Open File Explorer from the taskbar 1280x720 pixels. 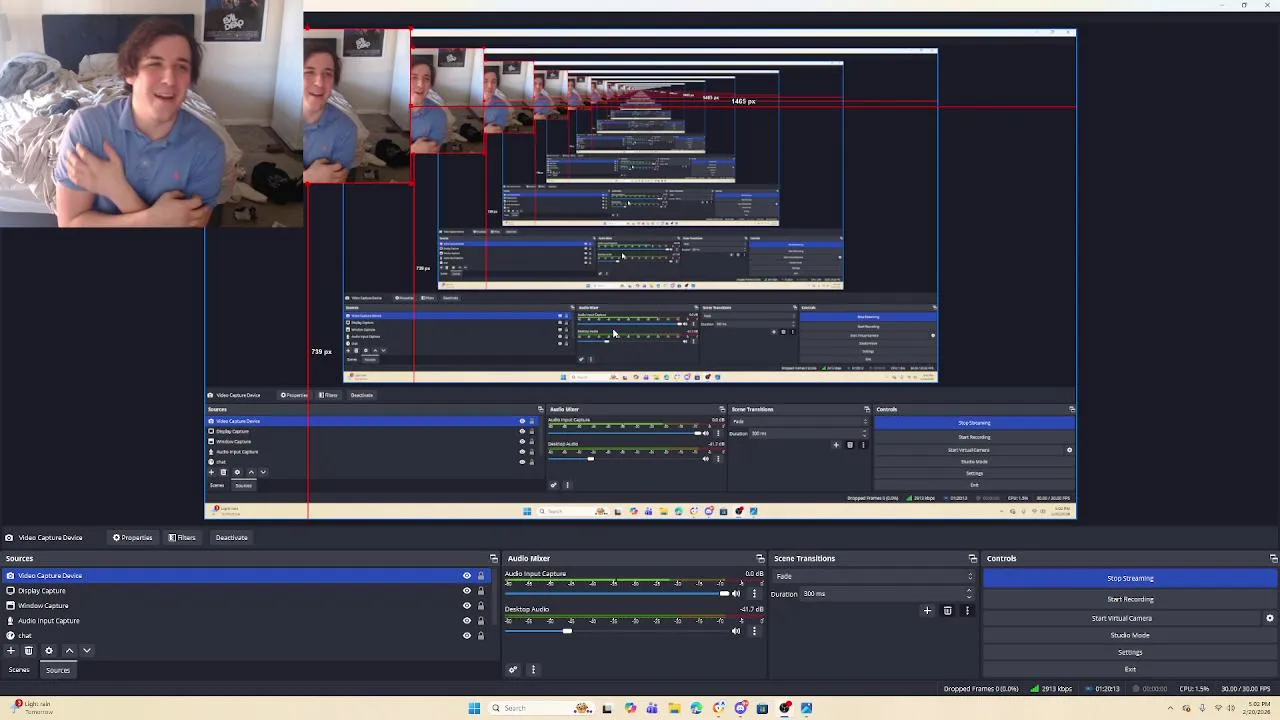[674, 708]
